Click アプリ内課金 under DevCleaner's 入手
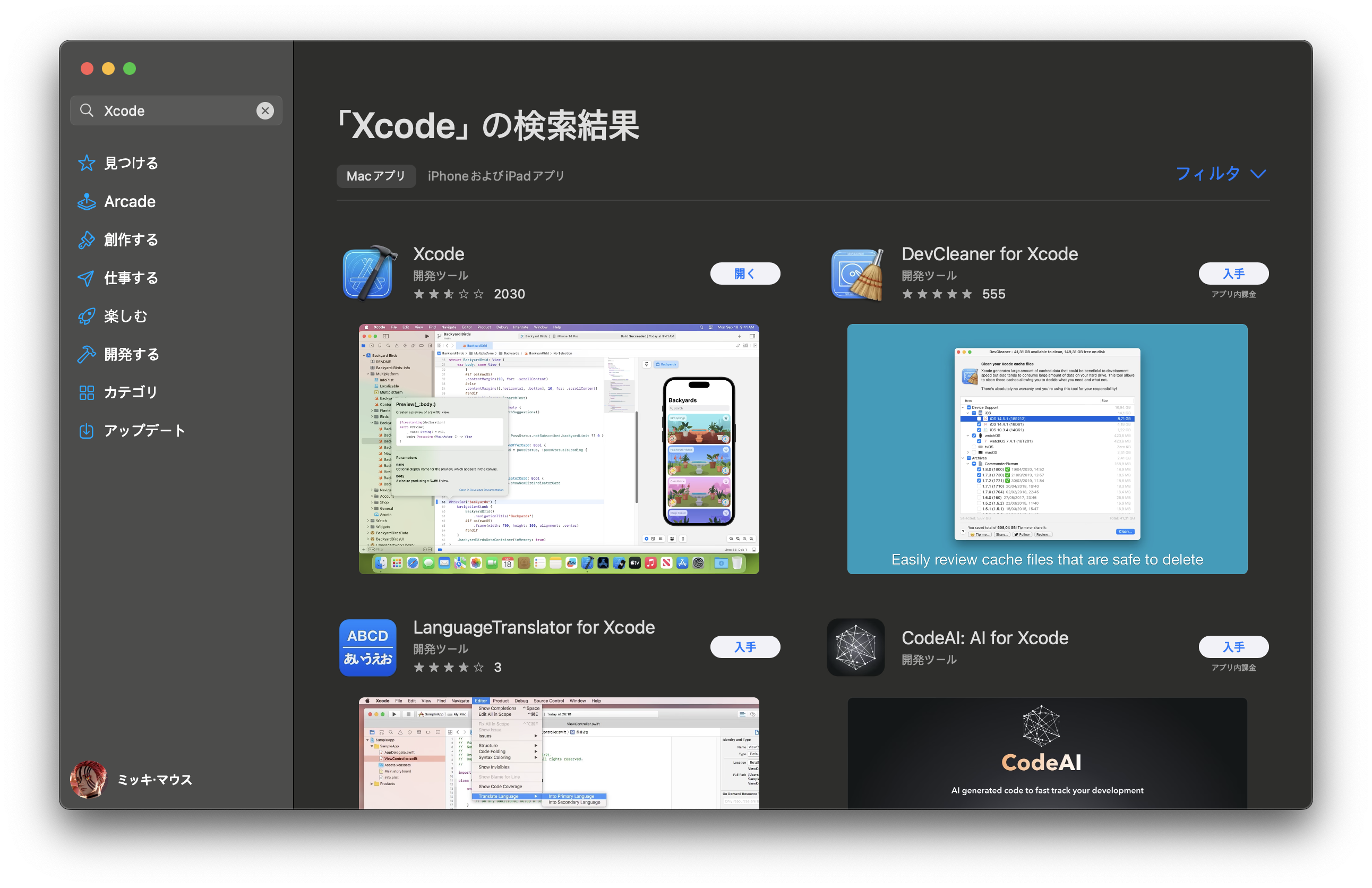 (1233, 295)
